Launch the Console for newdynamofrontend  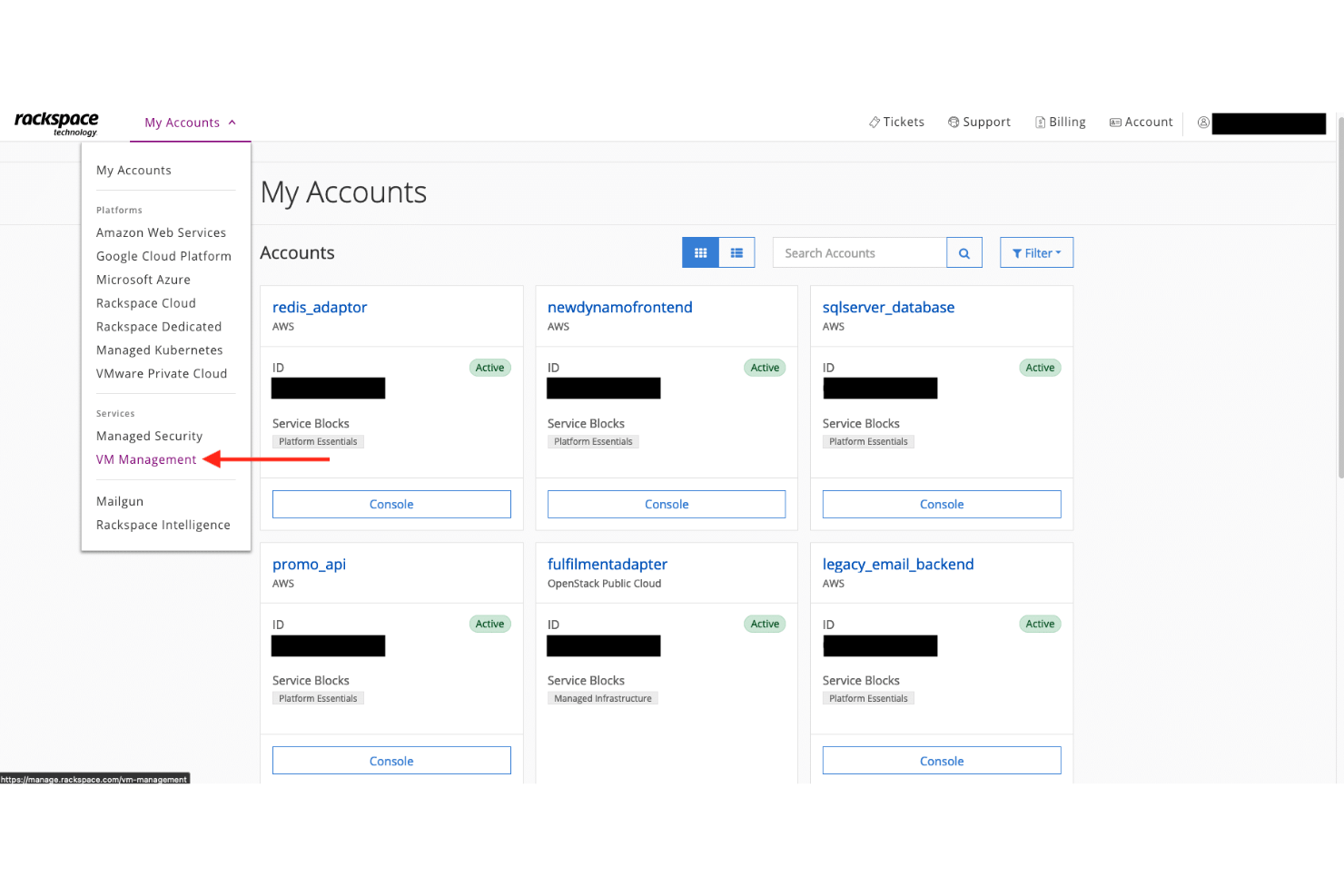coord(666,504)
